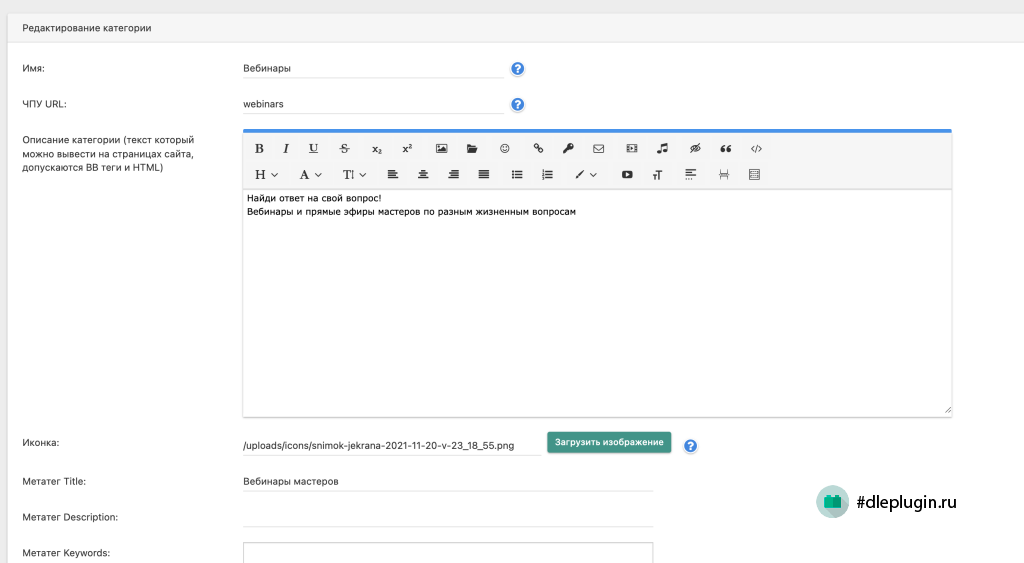Insert a quote block

coord(726,149)
